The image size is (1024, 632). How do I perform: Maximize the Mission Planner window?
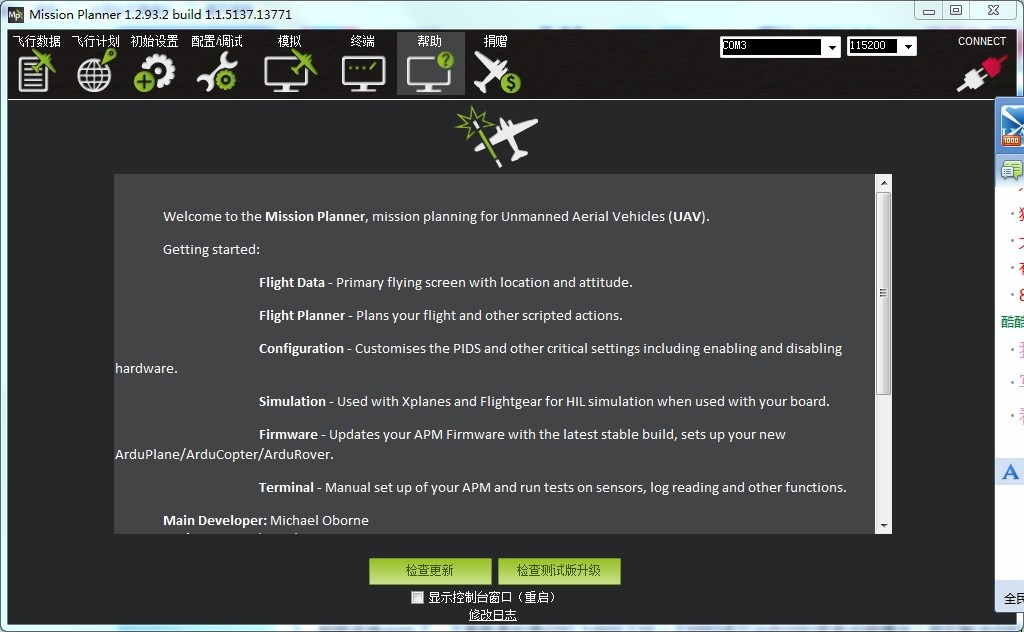pos(956,10)
